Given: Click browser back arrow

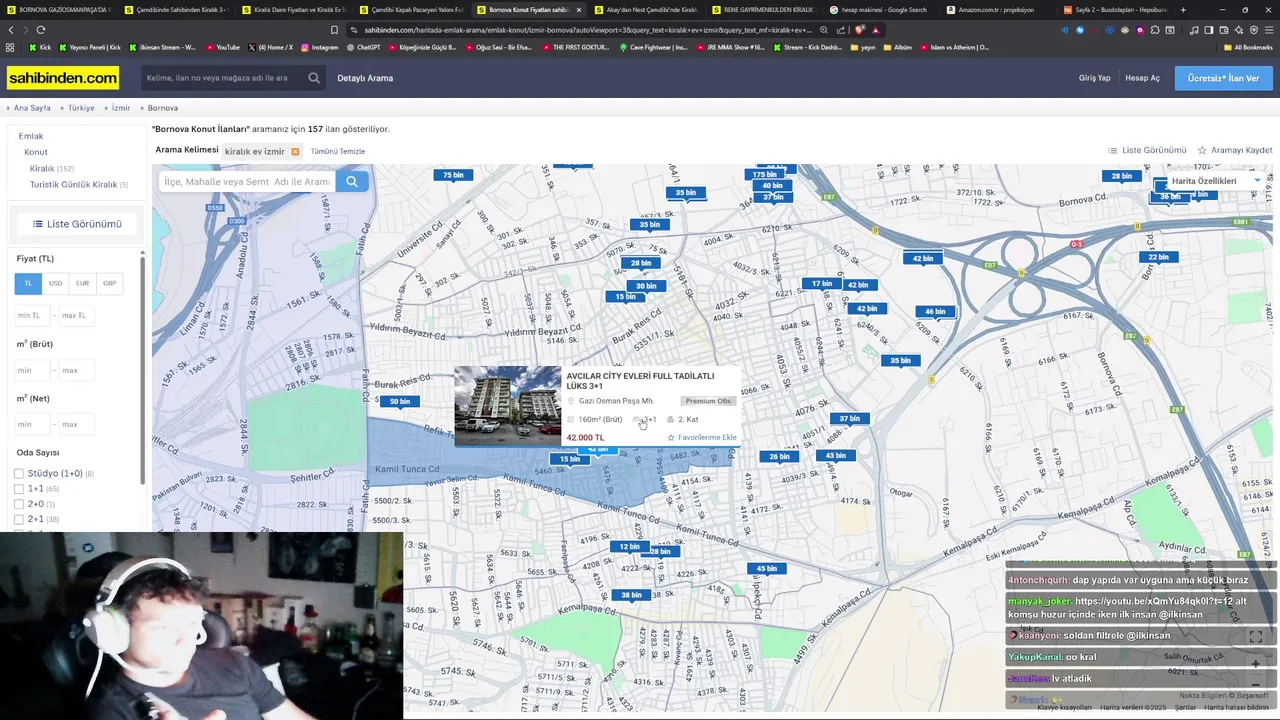Looking at the screenshot, I should click(x=11, y=30).
